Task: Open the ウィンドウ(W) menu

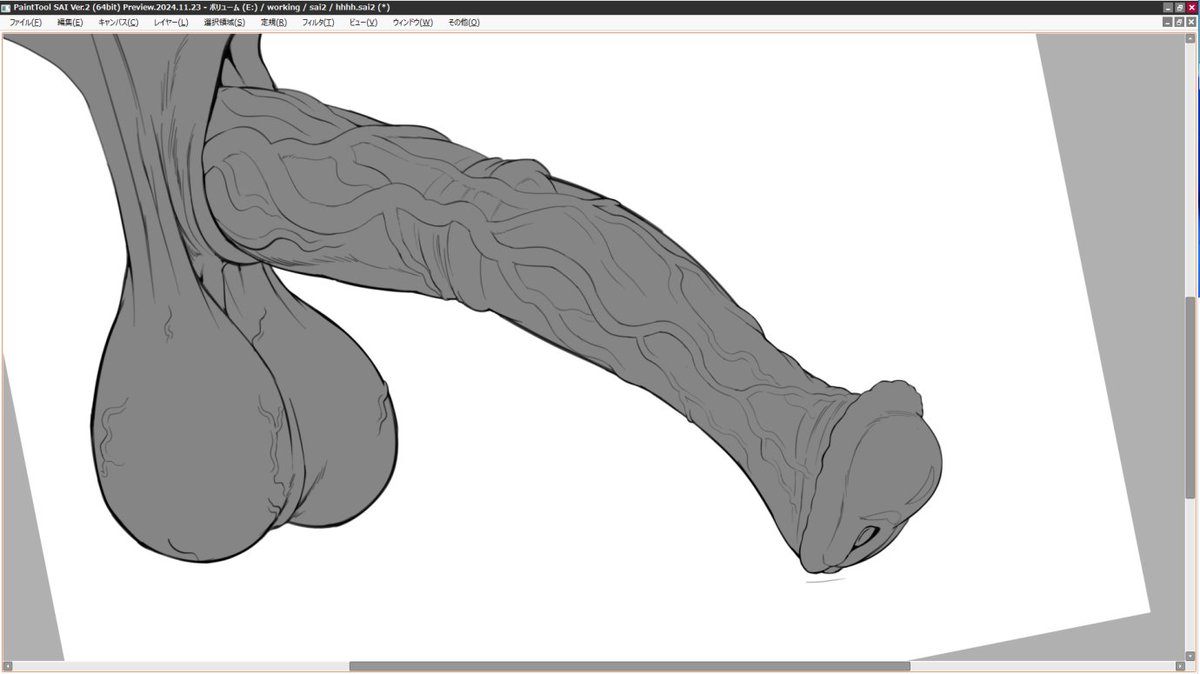Action: coord(413,22)
